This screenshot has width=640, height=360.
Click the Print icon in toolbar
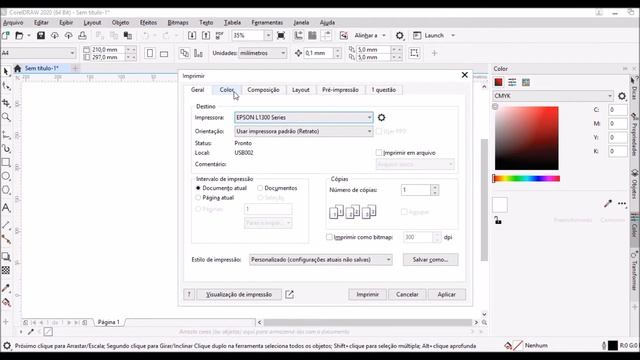pyautogui.click(x=82, y=36)
